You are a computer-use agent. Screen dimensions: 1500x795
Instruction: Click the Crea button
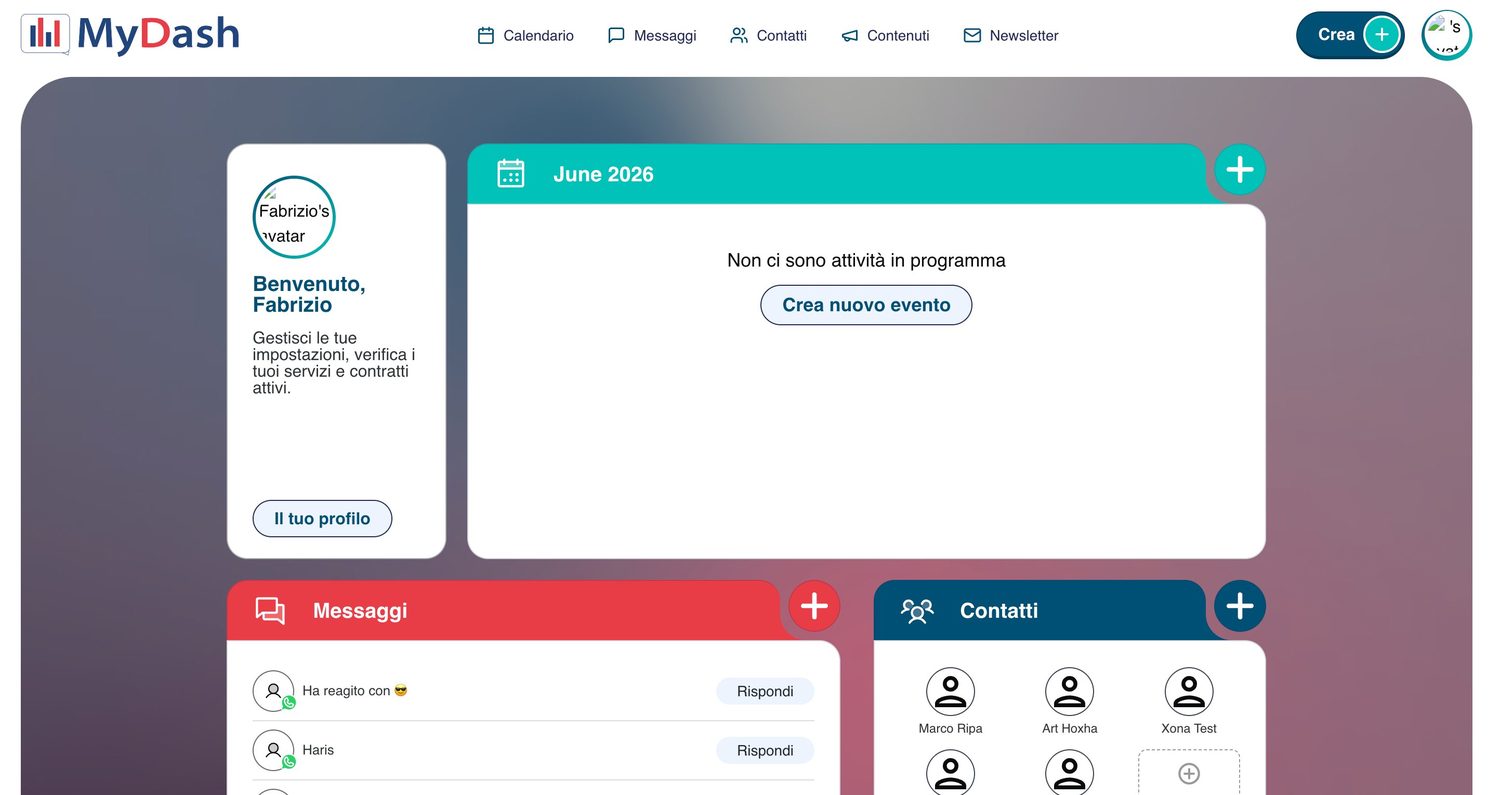click(x=1350, y=35)
